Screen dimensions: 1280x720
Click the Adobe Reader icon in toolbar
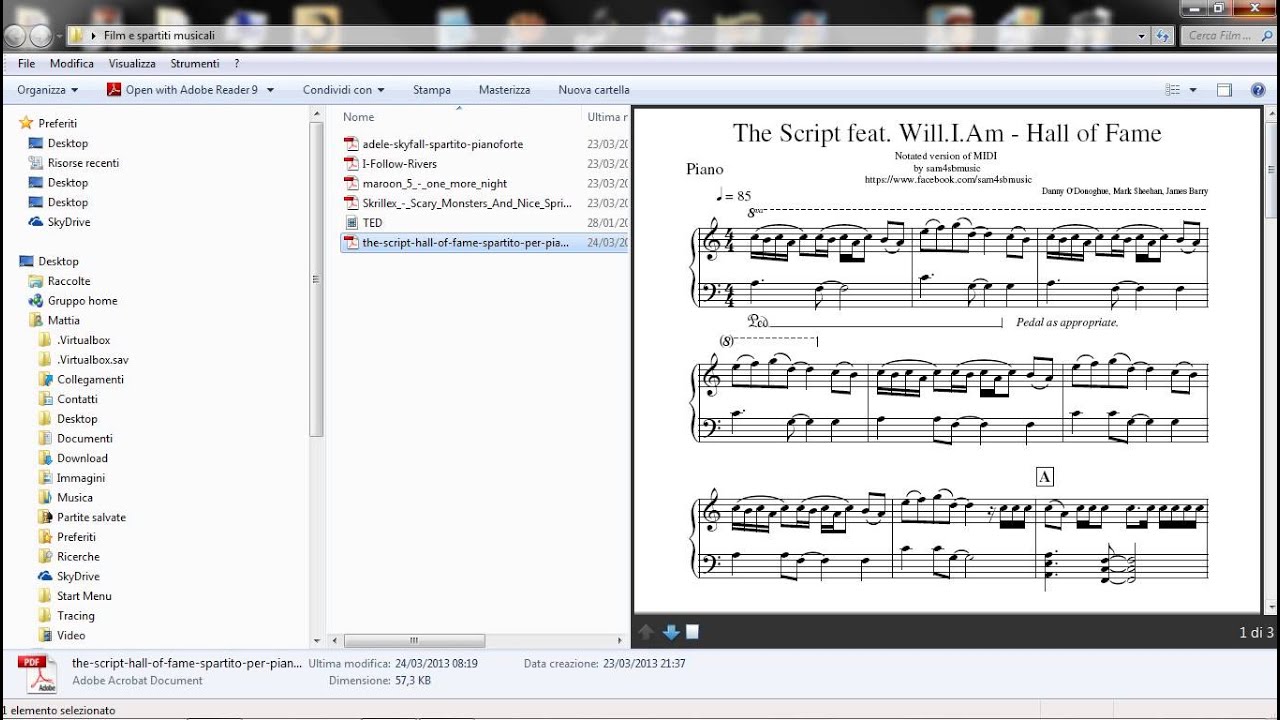114,89
